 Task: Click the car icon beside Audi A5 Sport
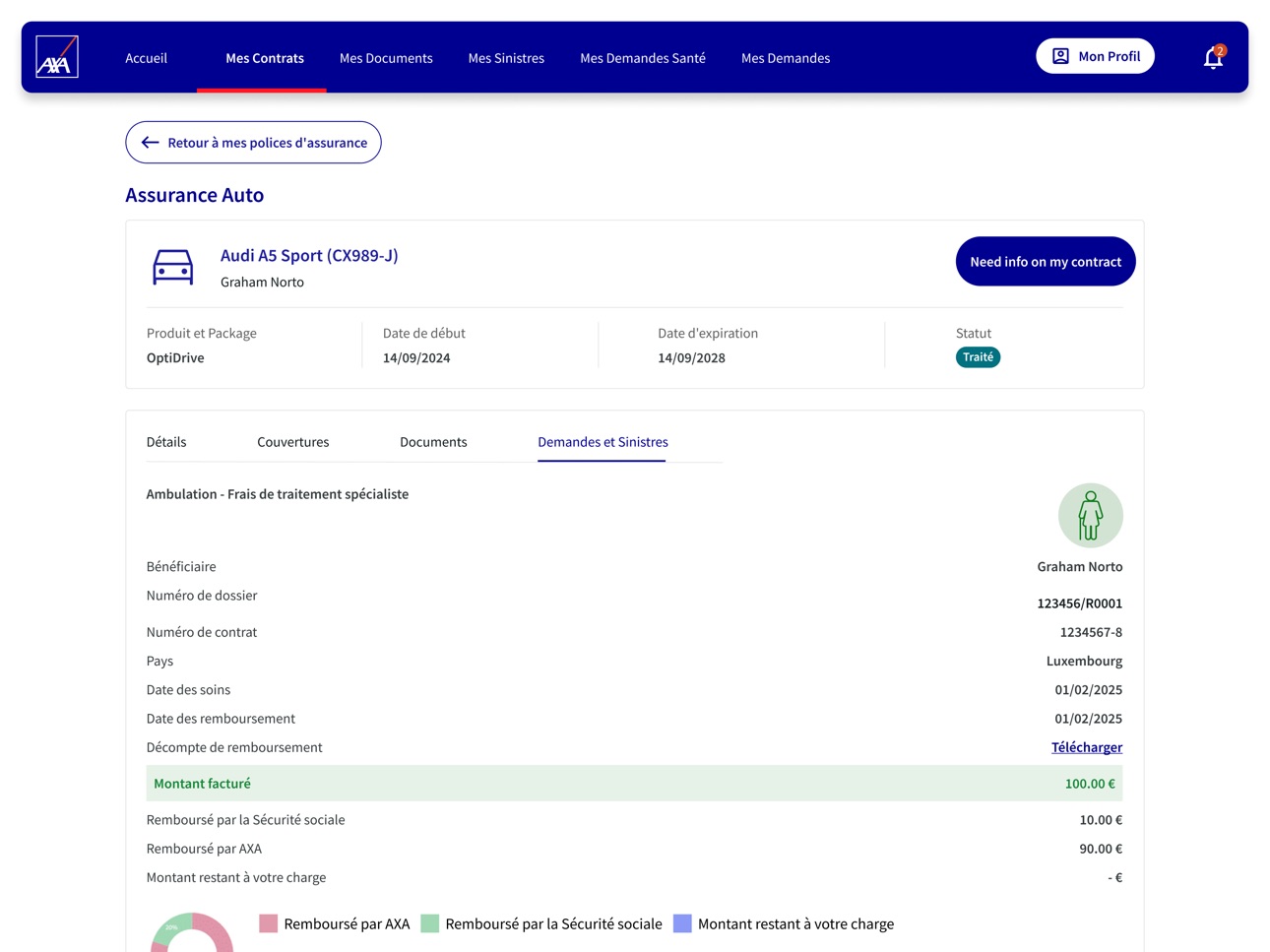(x=172, y=267)
